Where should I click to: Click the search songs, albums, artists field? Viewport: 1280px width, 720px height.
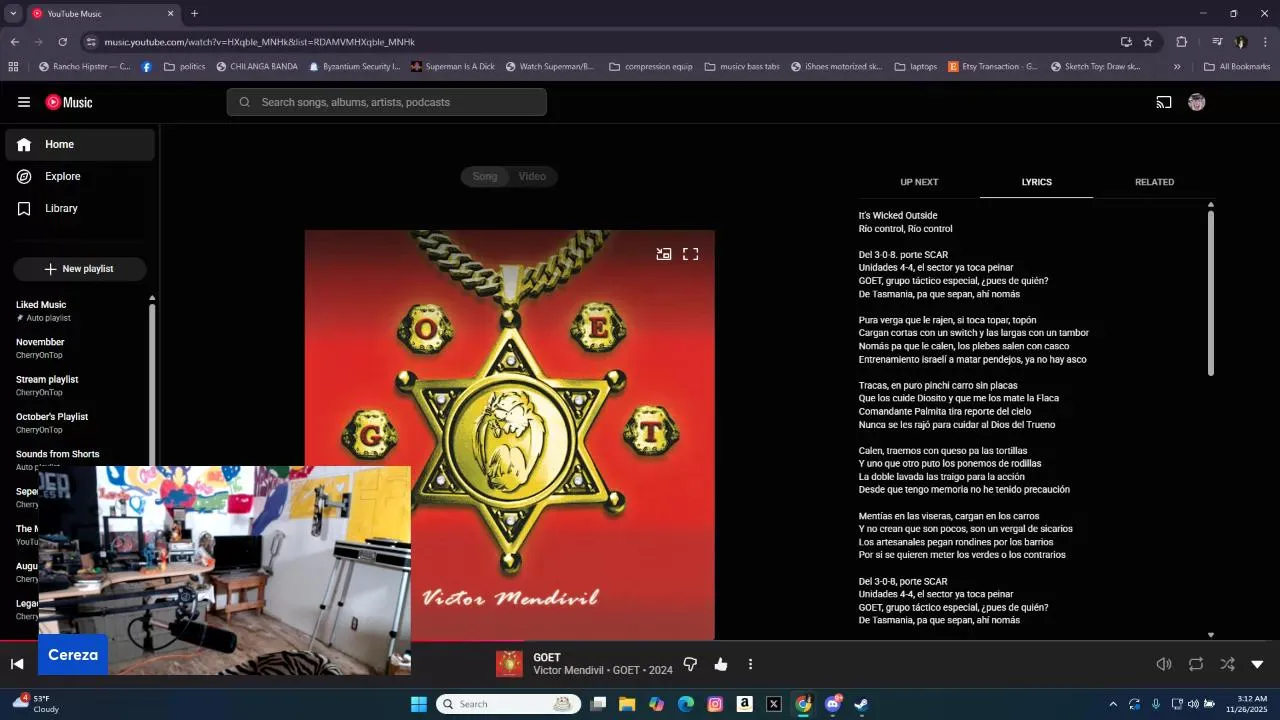point(386,102)
